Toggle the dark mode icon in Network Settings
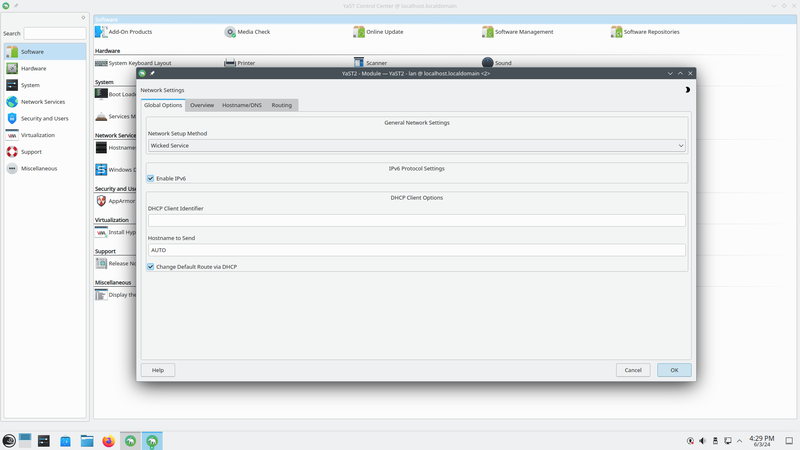Screen dimensions: 800x450 coord(687,90)
